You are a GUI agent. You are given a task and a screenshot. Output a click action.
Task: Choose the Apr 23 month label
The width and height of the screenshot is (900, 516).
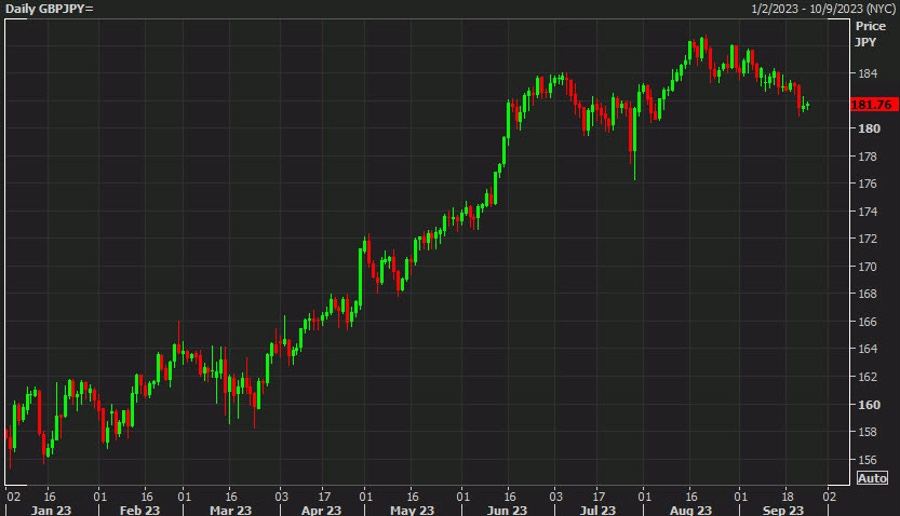[x=322, y=510]
